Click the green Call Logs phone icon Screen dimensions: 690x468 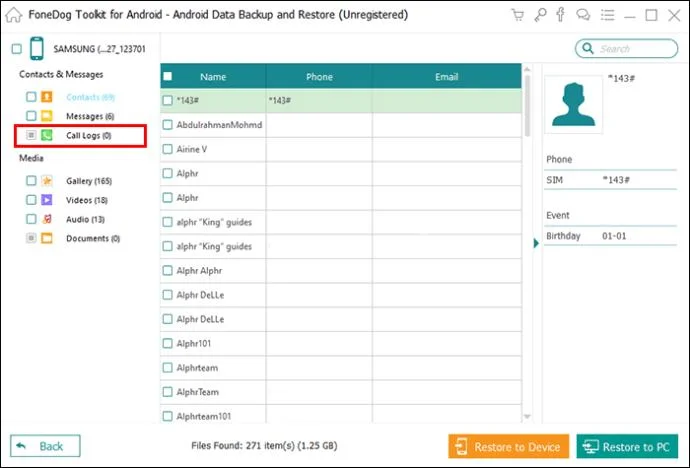(x=47, y=135)
